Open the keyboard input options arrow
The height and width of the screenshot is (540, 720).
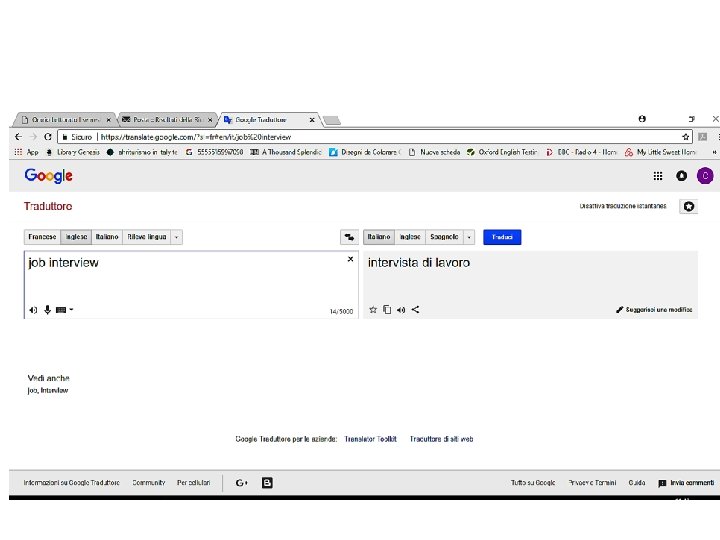[71, 309]
